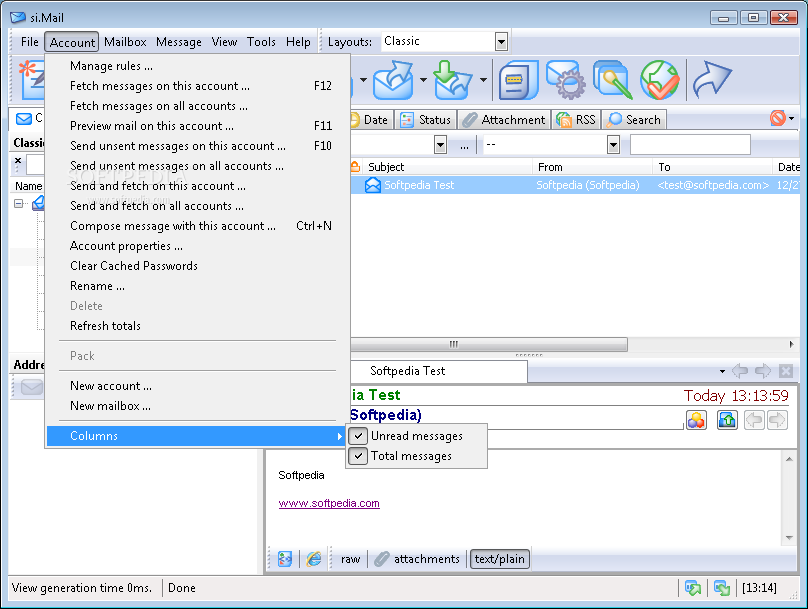Image resolution: width=808 pixels, height=609 pixels.
Task: Switch to the Attachment filter tab
Action: point(504,120)
